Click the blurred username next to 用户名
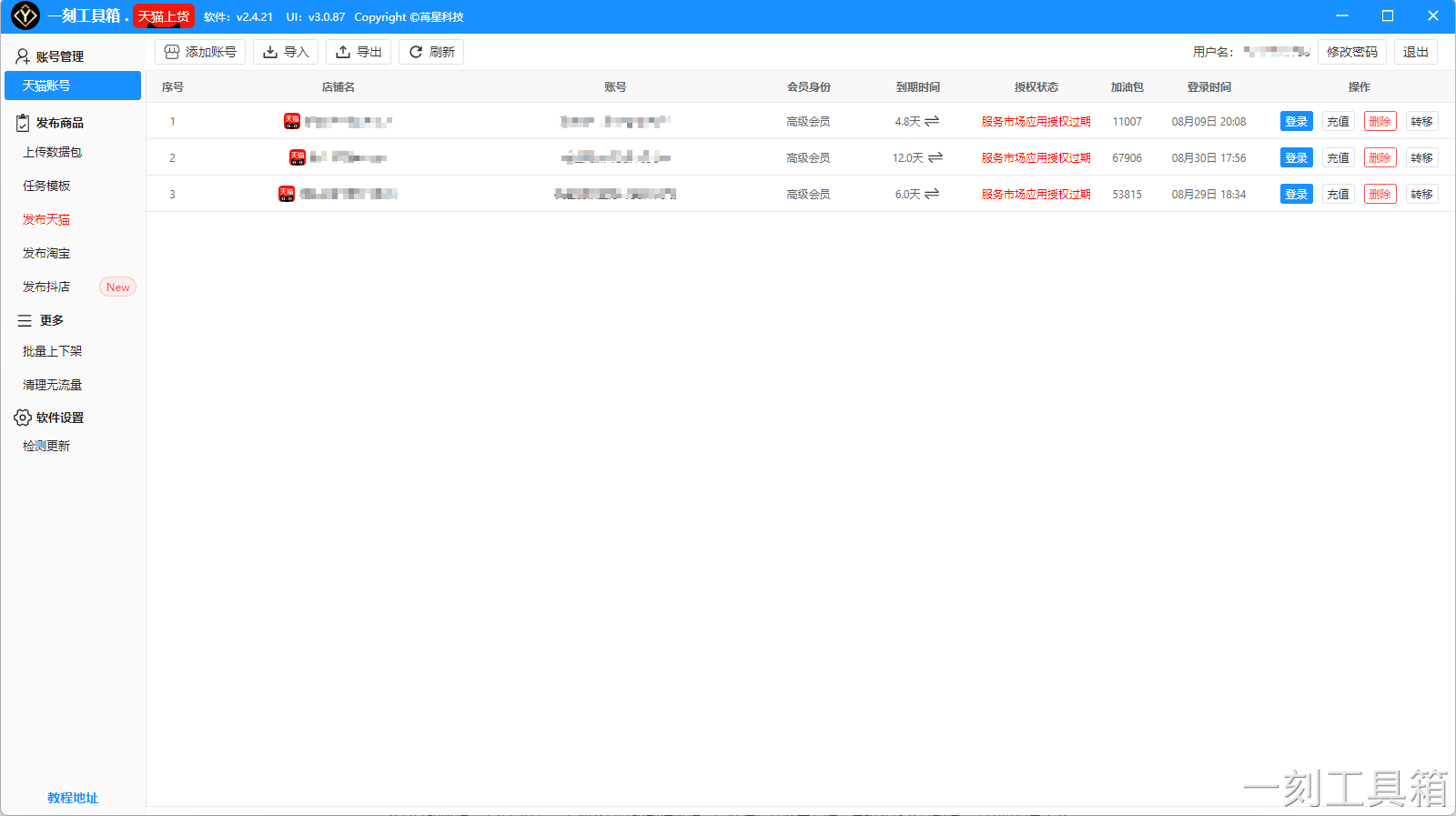 click(x=1277, y=52)
